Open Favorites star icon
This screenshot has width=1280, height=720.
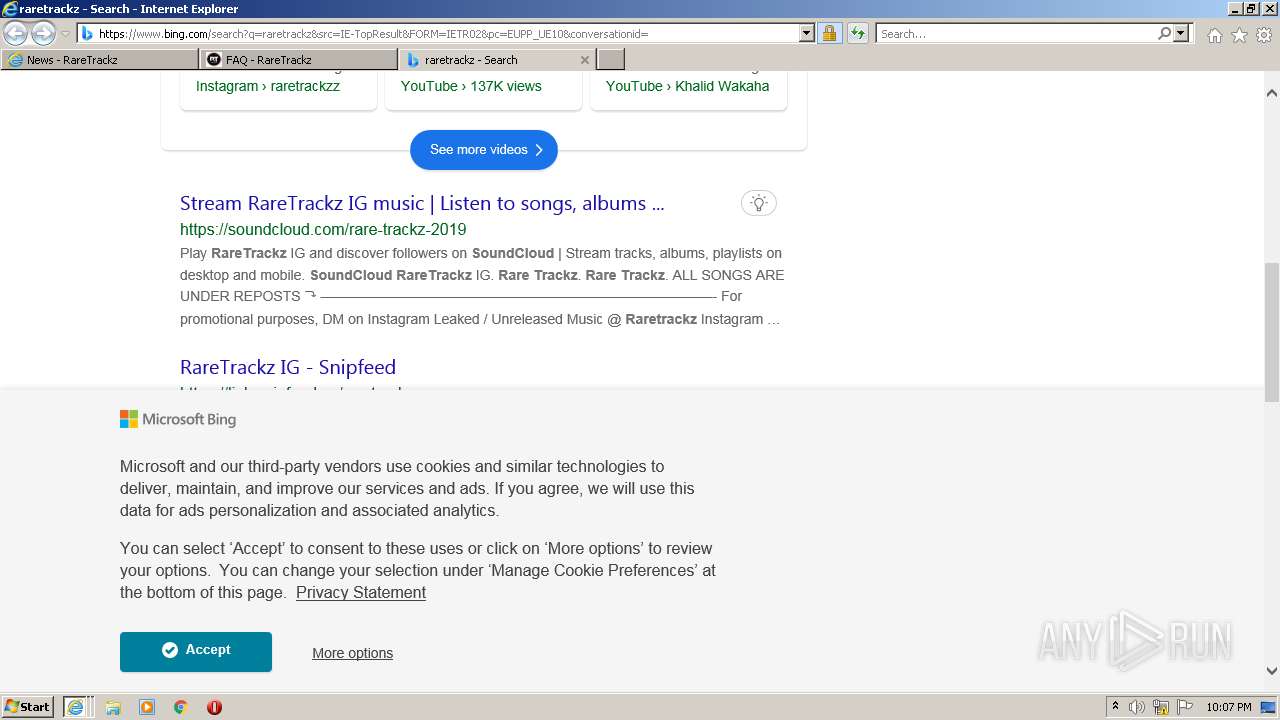pyautogui.click(x=1239, y=35)
